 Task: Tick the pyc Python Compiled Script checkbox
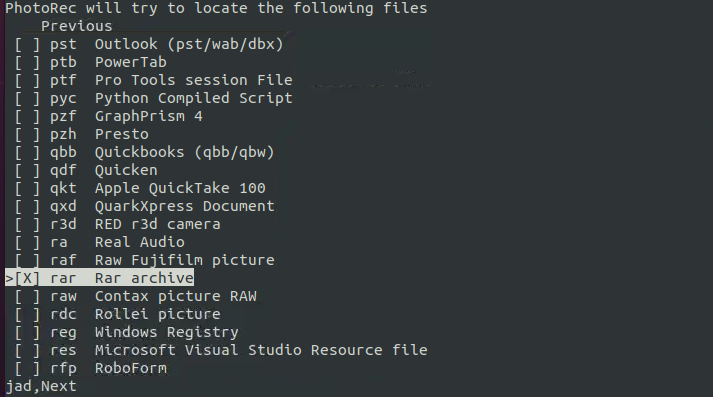click(x=27, y=98)
